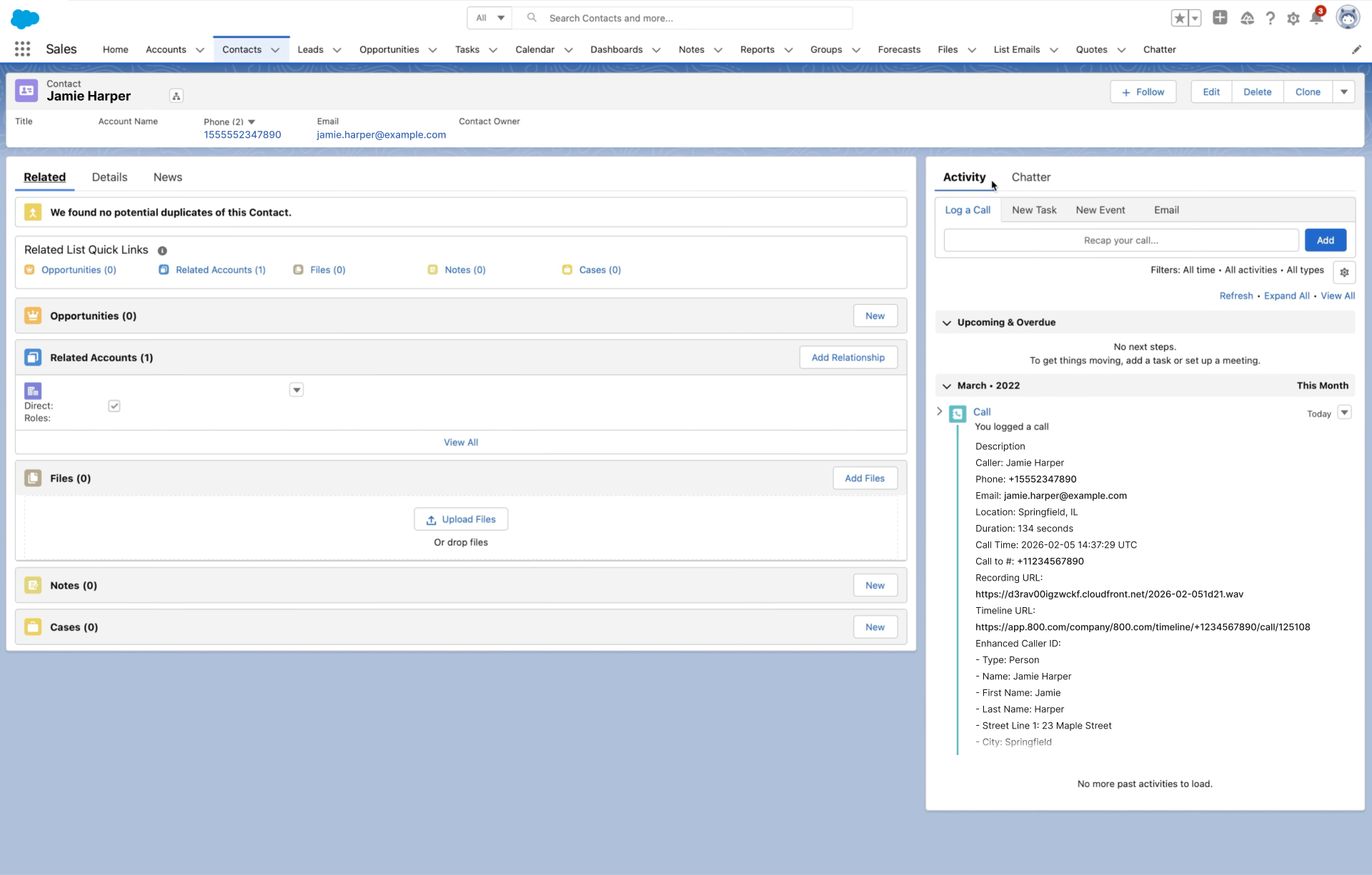This screenshot has width=1372, height=875.
Task: Open the Help question mark icon
Action: [x=1270, y=19]
